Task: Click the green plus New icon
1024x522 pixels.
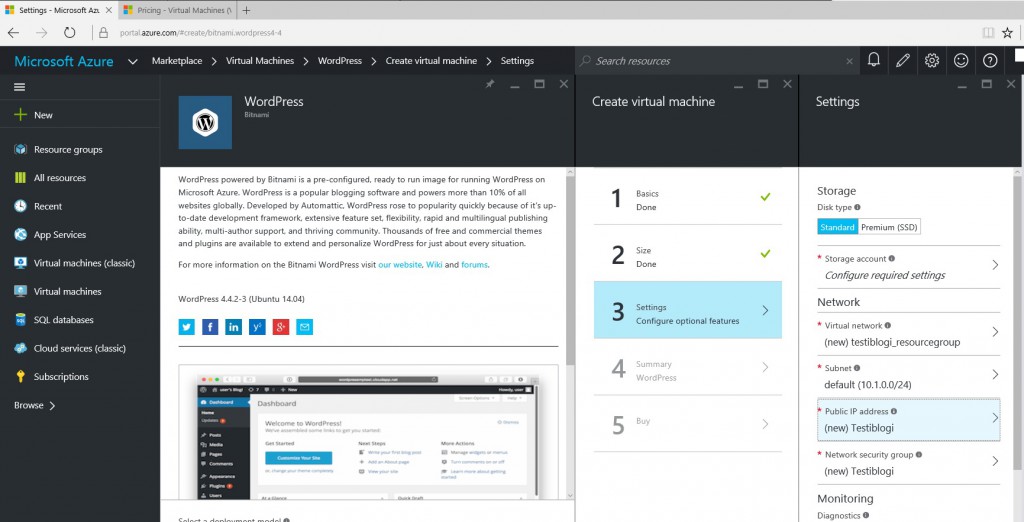Action: click(x=20, y=115)
